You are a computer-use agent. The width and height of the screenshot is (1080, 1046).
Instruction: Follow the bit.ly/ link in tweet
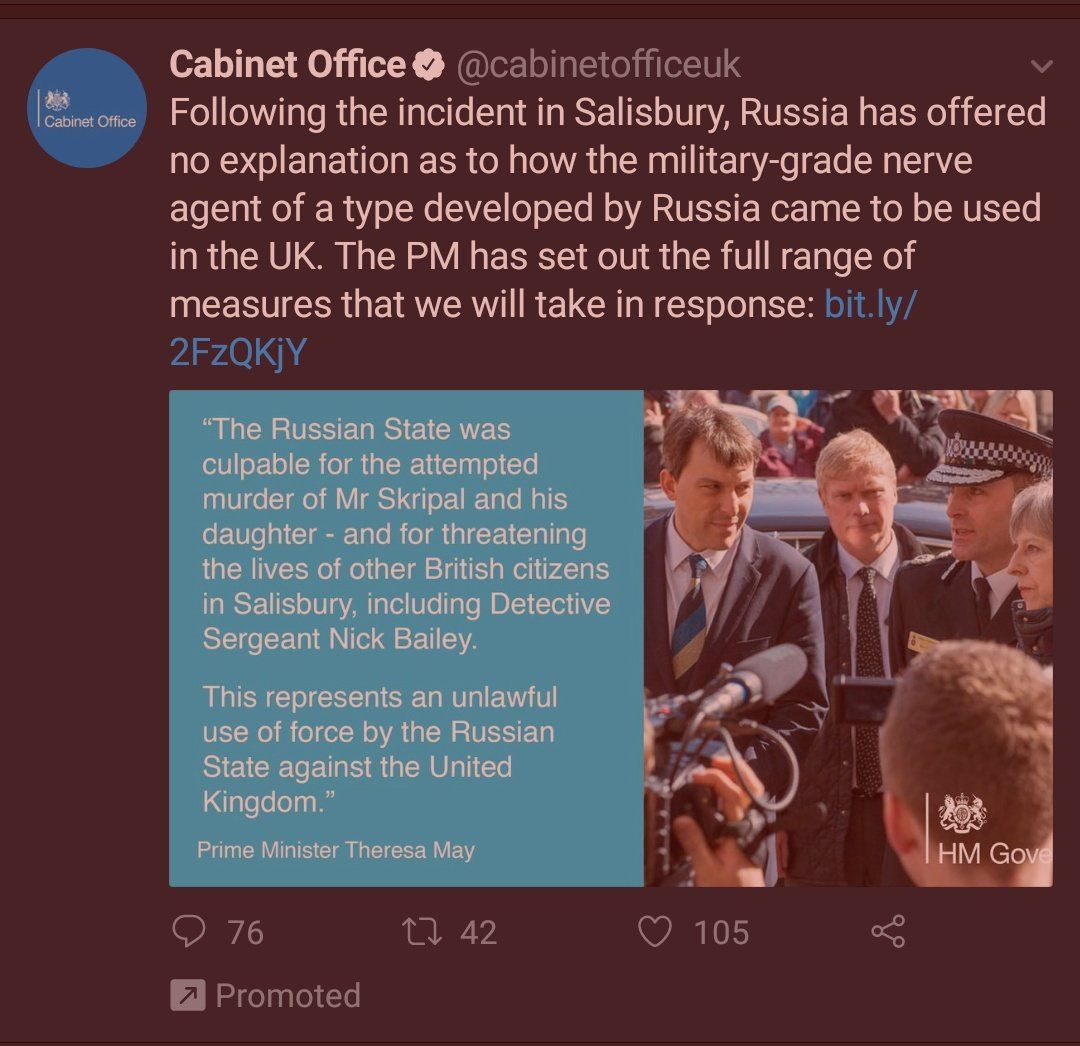coord(871,304)
